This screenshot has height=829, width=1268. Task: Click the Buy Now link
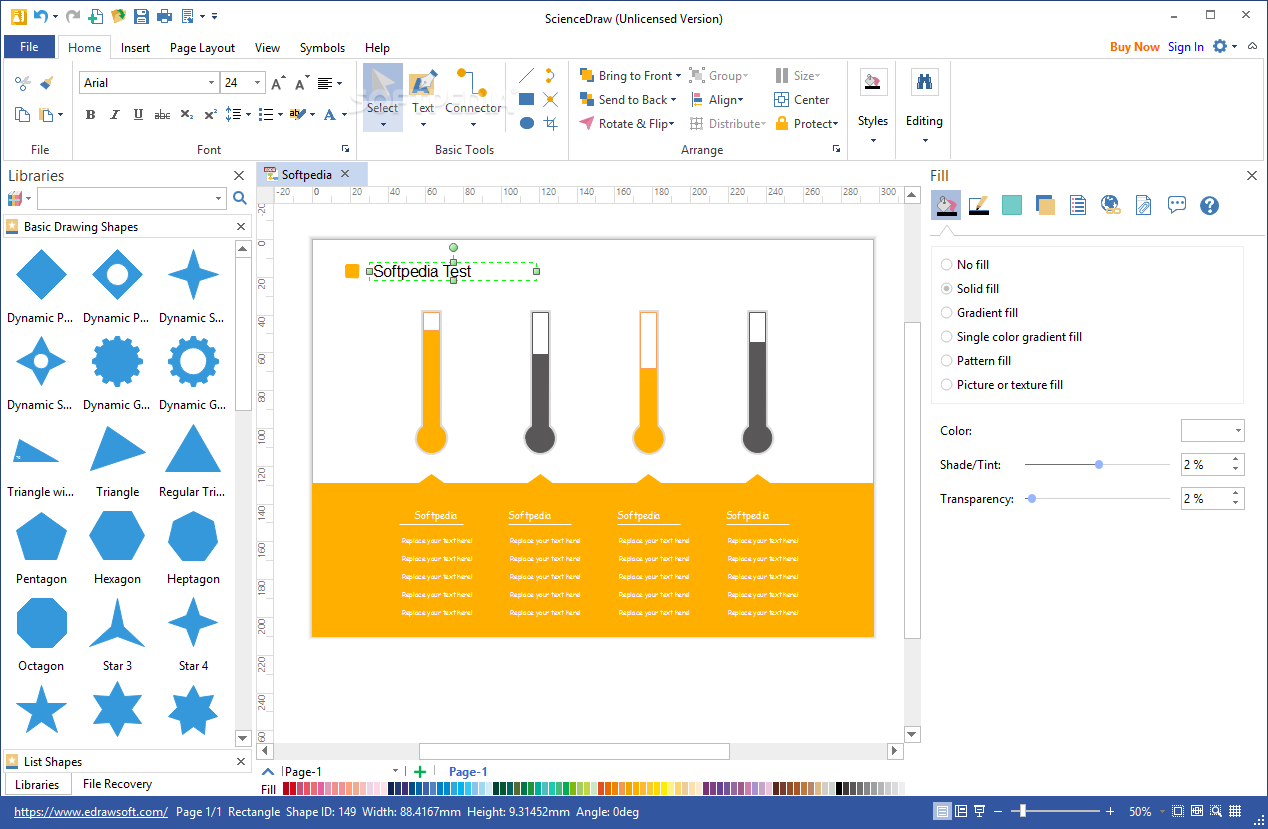pyautogui.click(x=1135, y=47)
